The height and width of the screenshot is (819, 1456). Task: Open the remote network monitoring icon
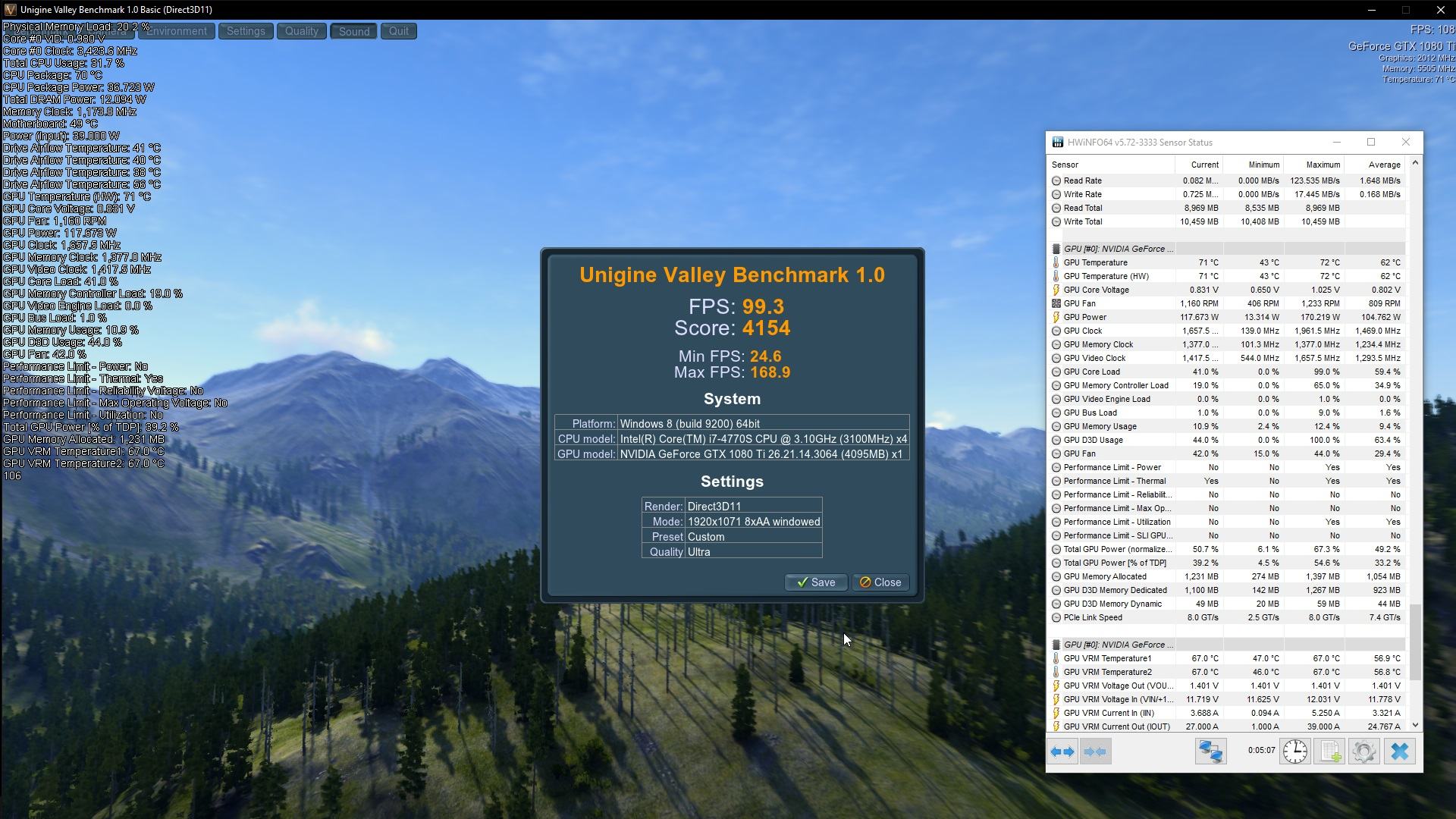tap(1211, 752)
